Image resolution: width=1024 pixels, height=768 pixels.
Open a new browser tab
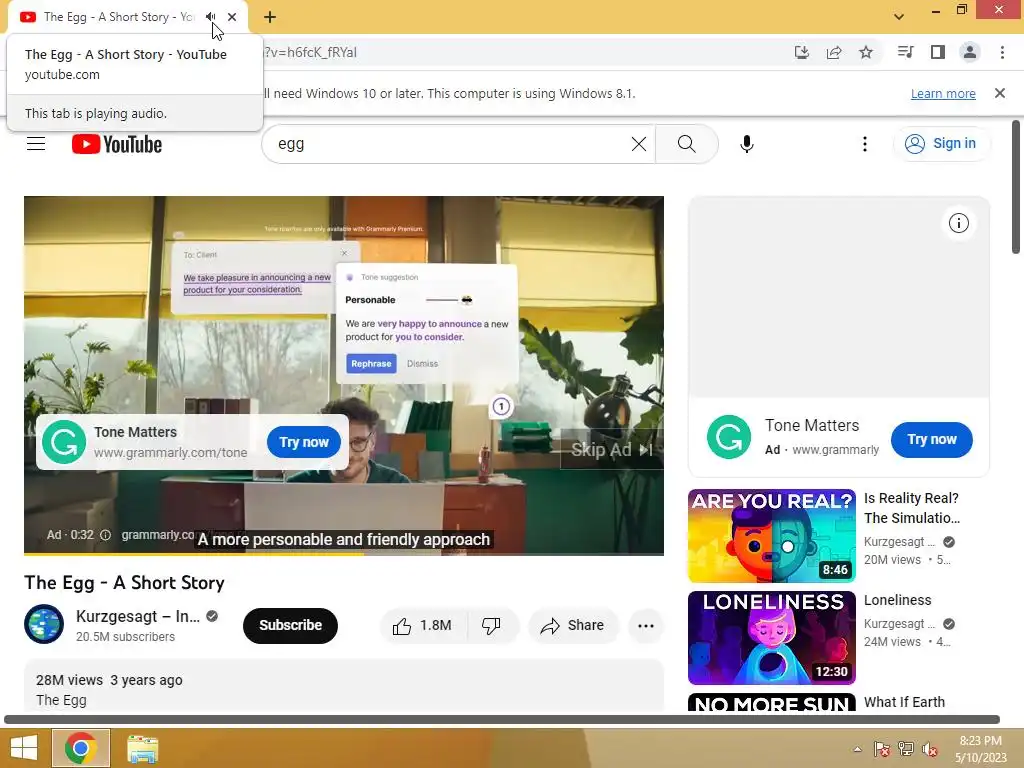(270, 17)
